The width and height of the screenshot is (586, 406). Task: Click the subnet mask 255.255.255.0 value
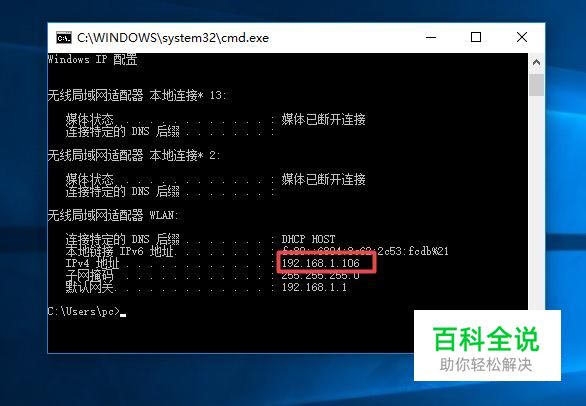[320, 276]
